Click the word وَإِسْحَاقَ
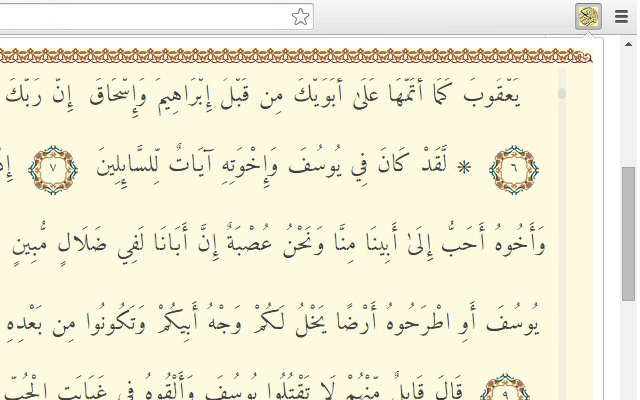640x400 pixels. click(x=118, y=96)
